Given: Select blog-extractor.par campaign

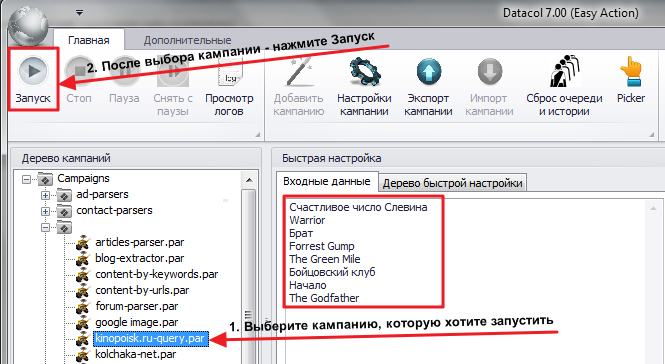Looking at the screenshot, I should click(x=140, y=258).
